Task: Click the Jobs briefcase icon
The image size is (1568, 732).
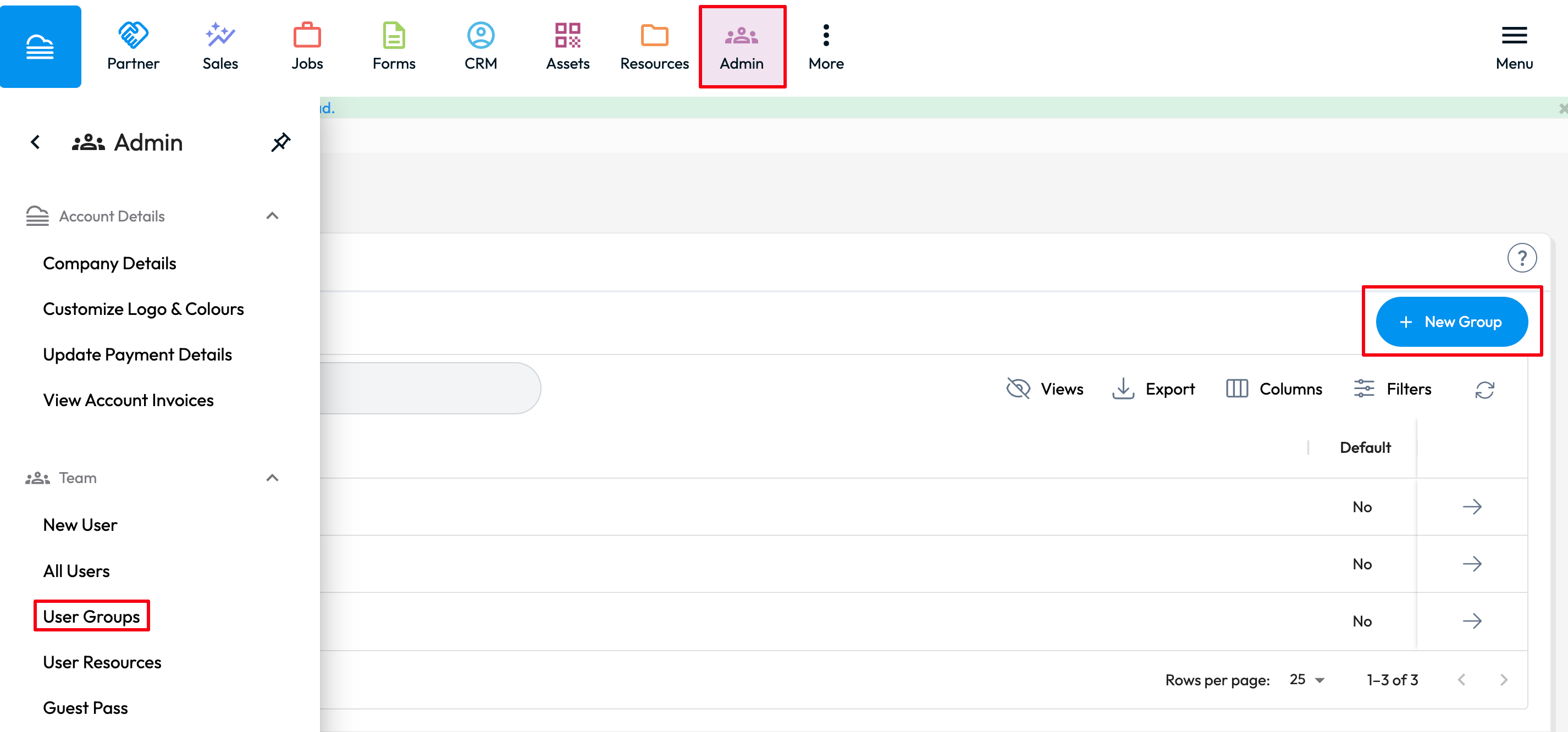Action: (x=307, y=35)
